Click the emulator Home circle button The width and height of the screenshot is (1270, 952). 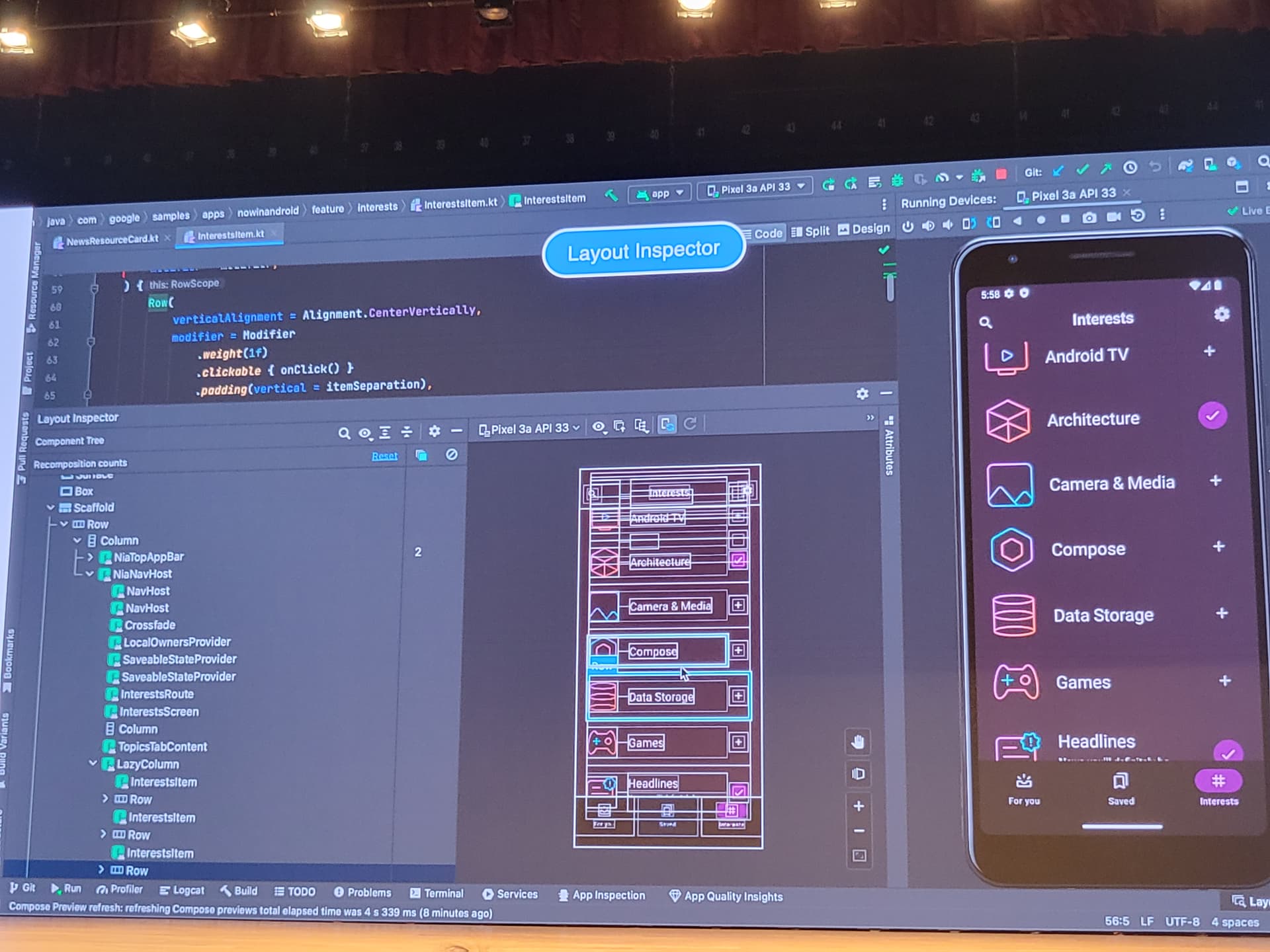[x=1041, y=219]
